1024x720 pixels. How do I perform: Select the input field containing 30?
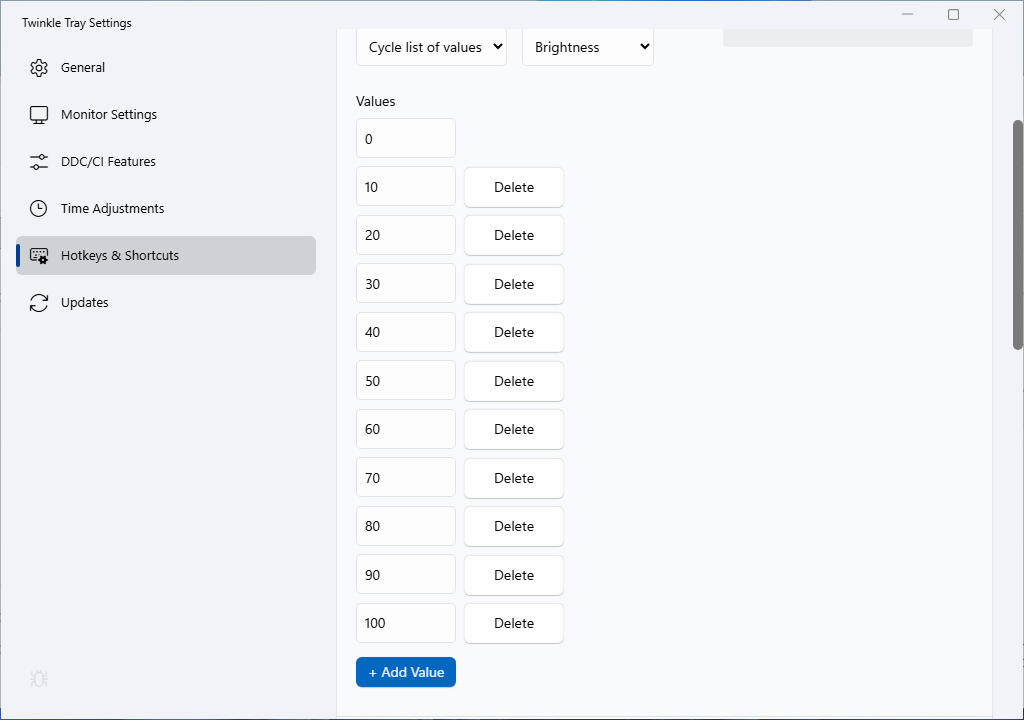pos(406,284)
